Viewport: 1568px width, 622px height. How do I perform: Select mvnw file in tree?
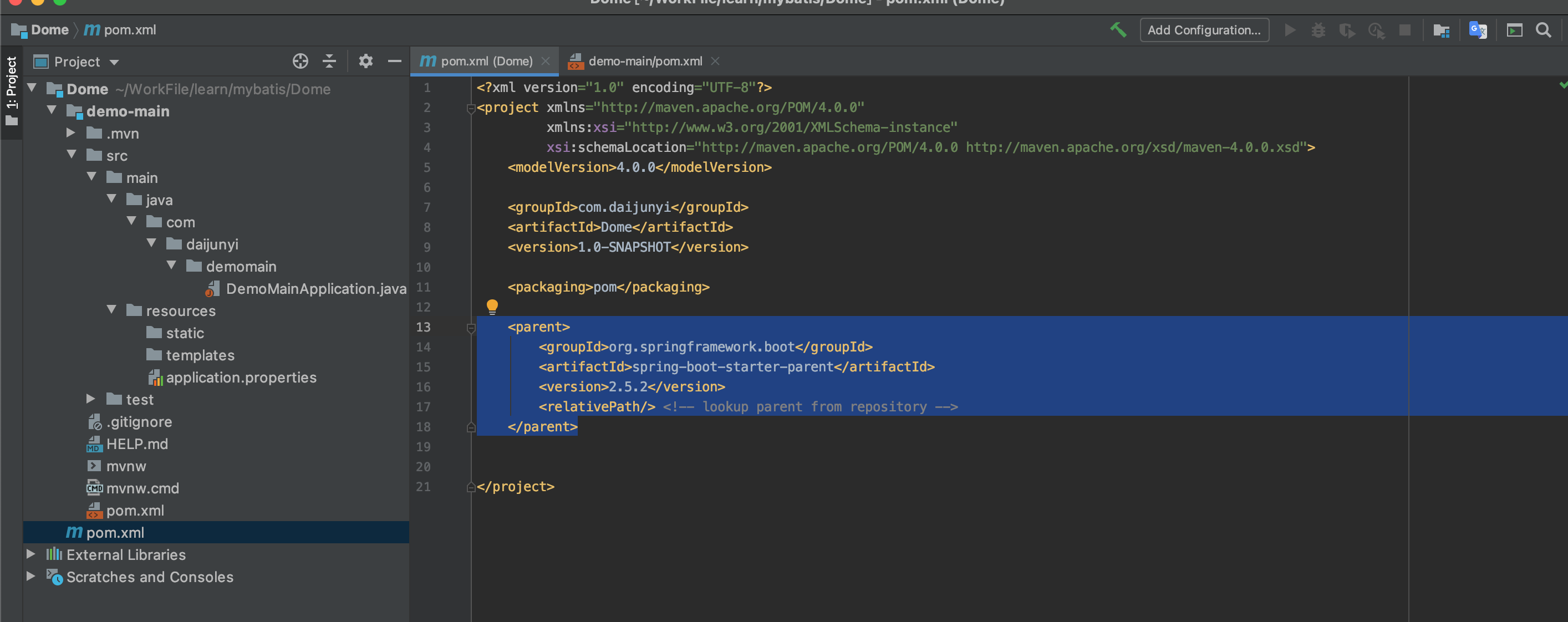[116, 466]
